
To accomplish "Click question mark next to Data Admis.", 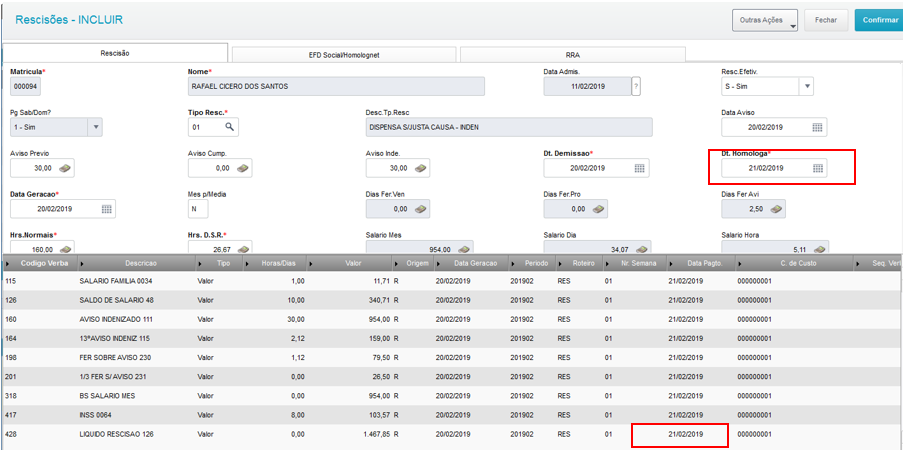I will (x=636, y=86).
